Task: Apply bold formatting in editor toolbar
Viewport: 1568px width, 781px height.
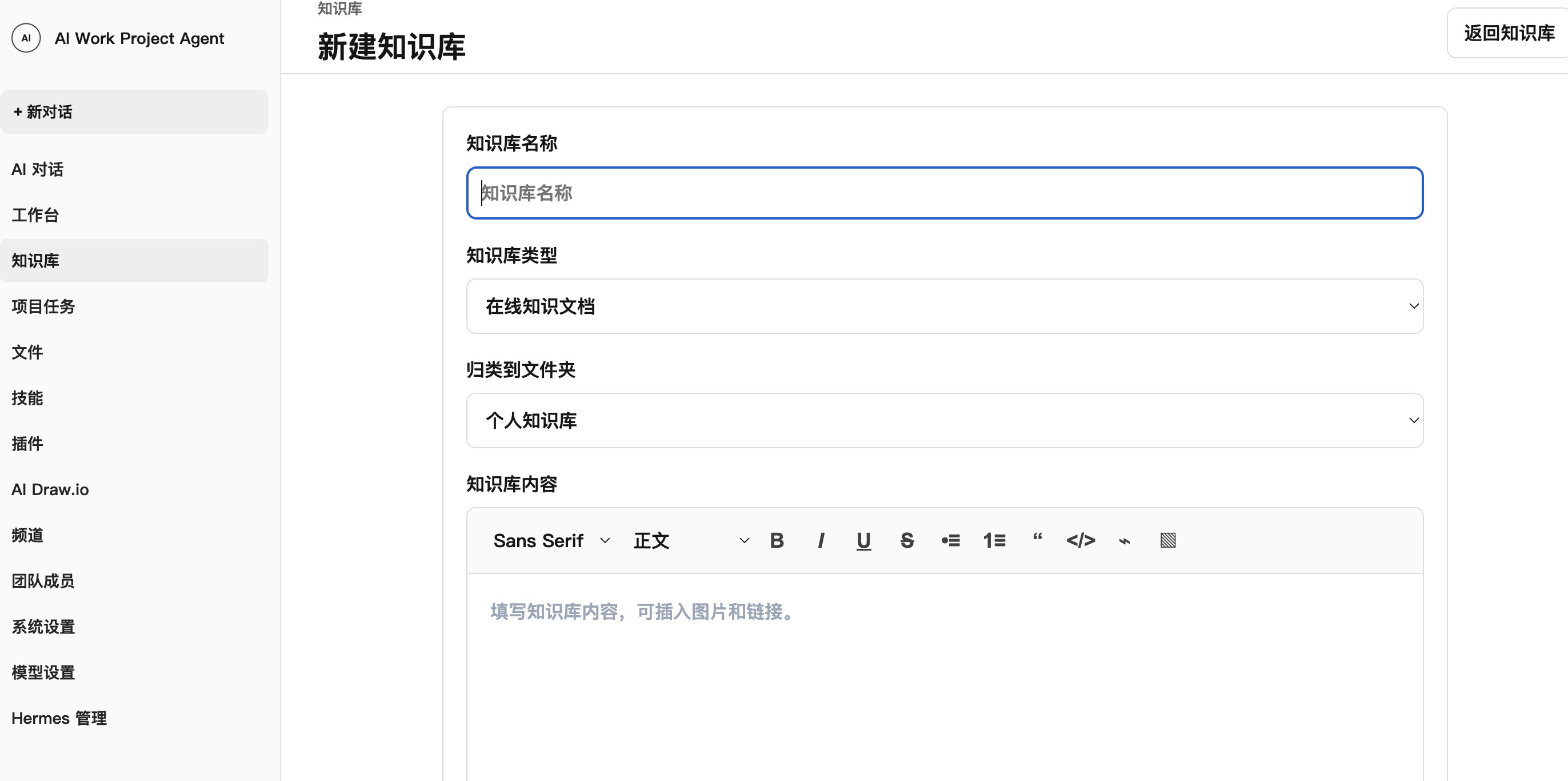Action: click(777, 540)
